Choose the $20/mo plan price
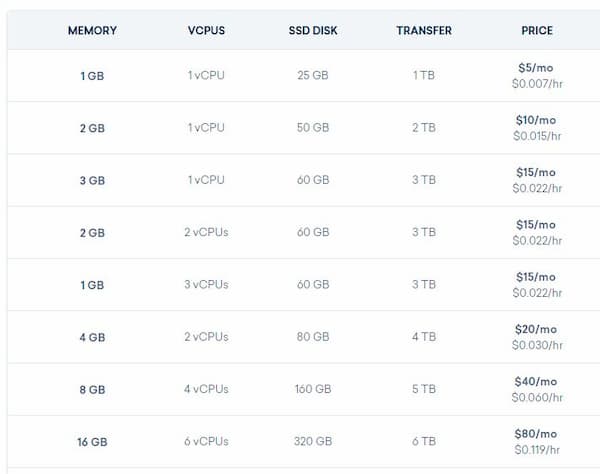 click(536, 329)
